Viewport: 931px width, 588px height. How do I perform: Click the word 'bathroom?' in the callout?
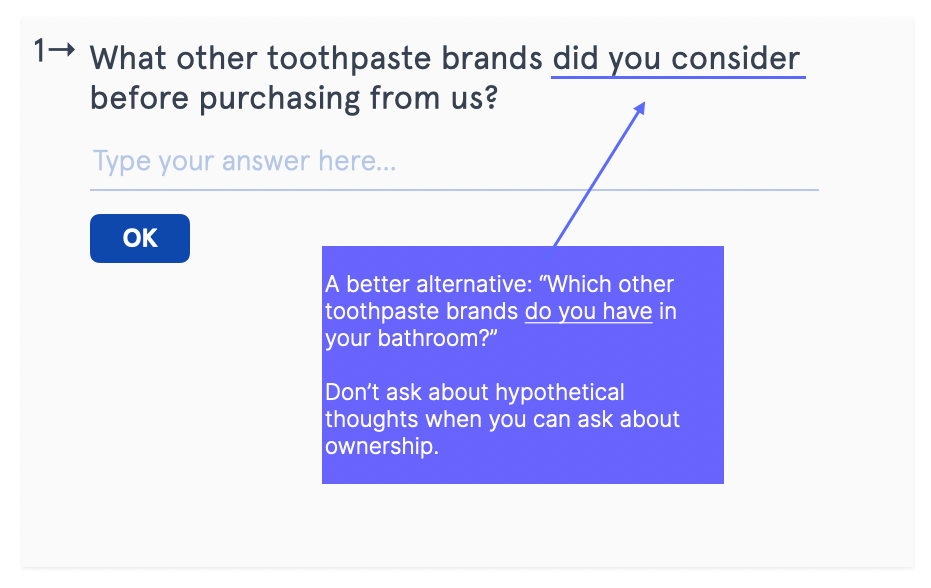(437, 339)
